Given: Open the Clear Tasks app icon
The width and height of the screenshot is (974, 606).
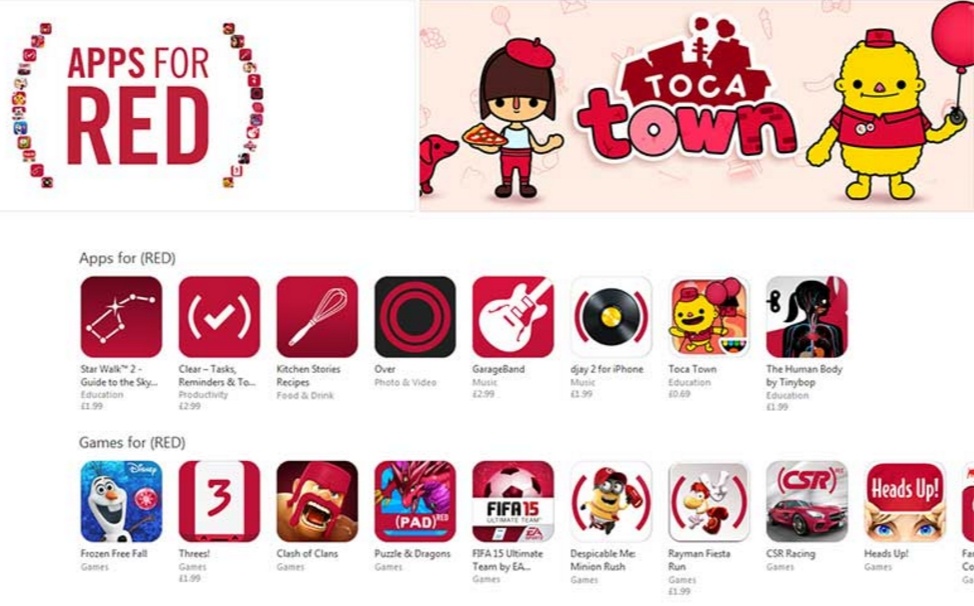Looking at the screenshot, I should (219, 317).
